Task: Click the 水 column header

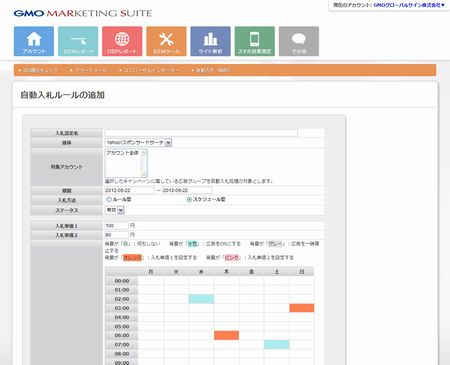Action: coord(201,271)
